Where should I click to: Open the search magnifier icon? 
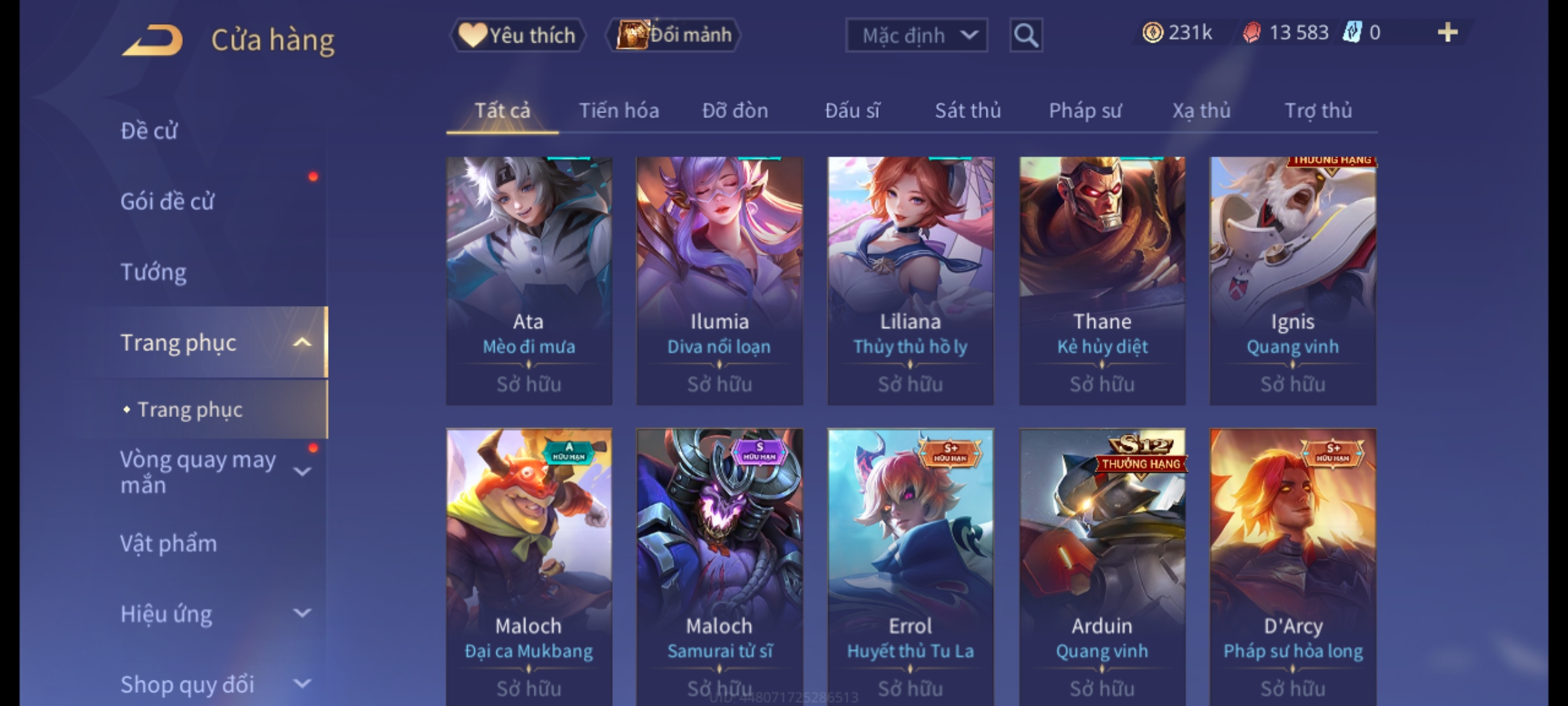[x=1026, y=35]
